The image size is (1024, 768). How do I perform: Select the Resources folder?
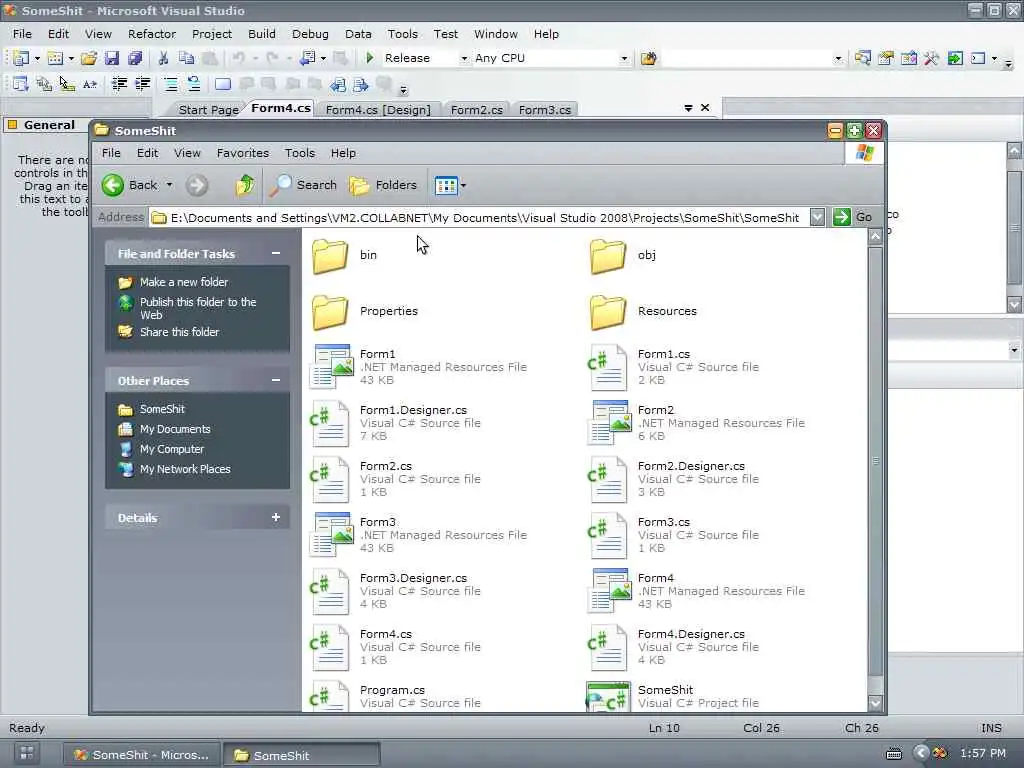pos(643,312)
